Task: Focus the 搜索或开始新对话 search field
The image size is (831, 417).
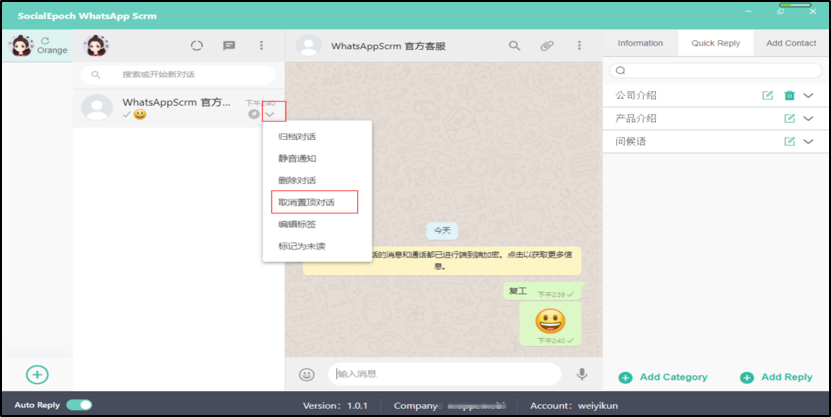Action: tap(178, 75)
